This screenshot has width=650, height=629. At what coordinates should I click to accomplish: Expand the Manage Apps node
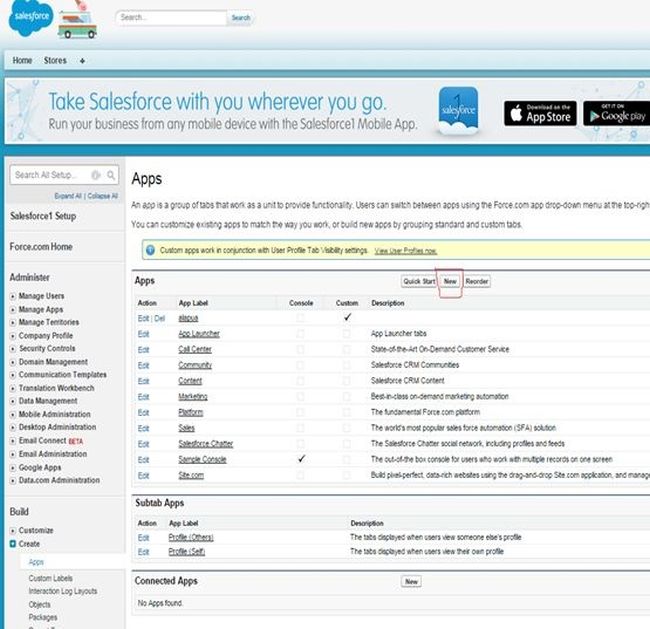tap(13, 310)
